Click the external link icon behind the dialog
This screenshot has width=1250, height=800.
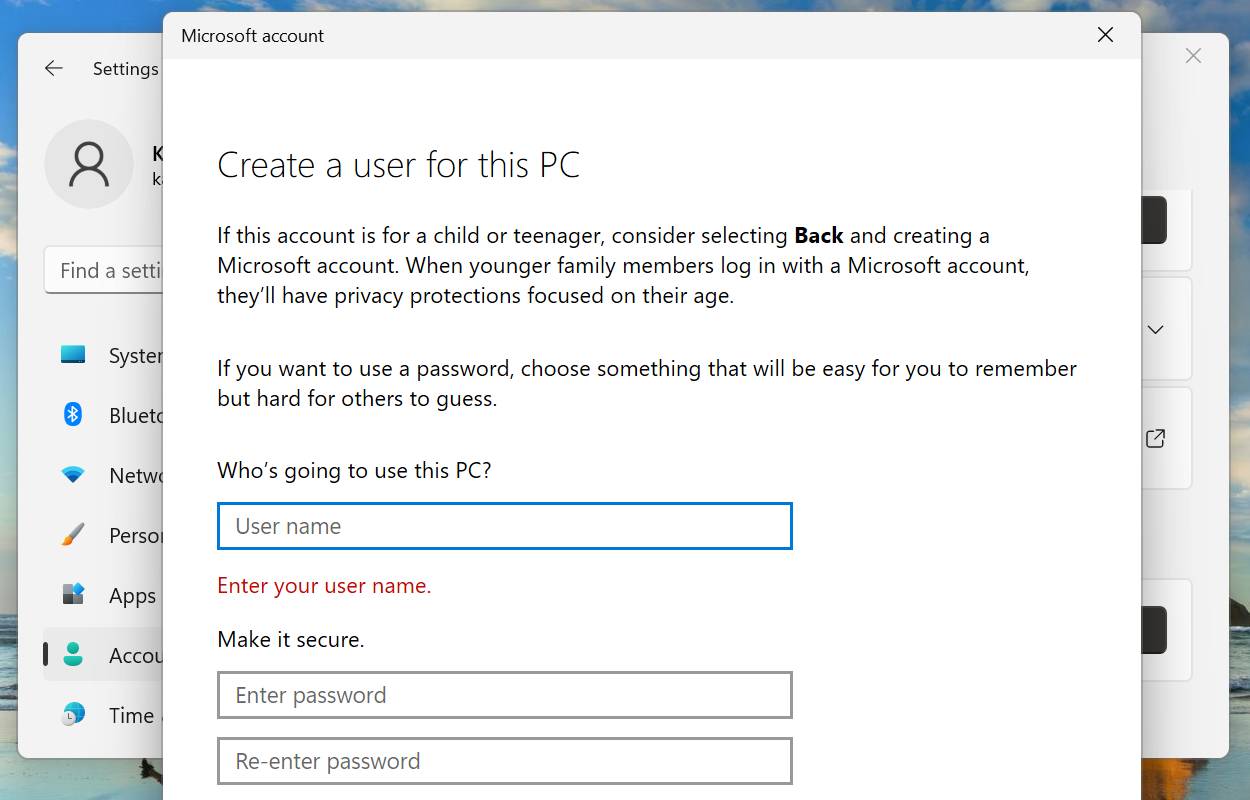tap(1155, 438)
